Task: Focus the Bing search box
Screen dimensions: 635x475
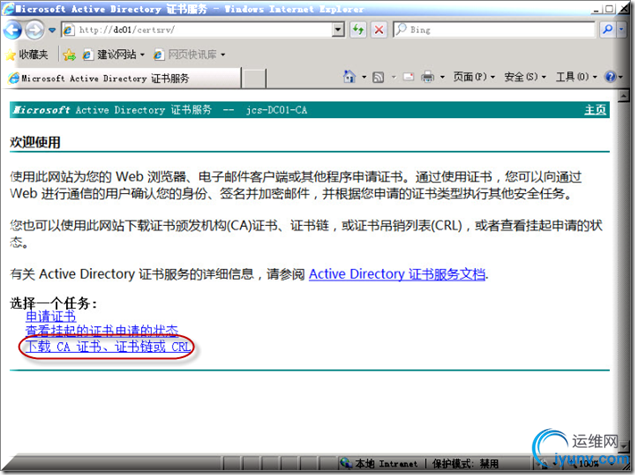Action: point(494,30)
